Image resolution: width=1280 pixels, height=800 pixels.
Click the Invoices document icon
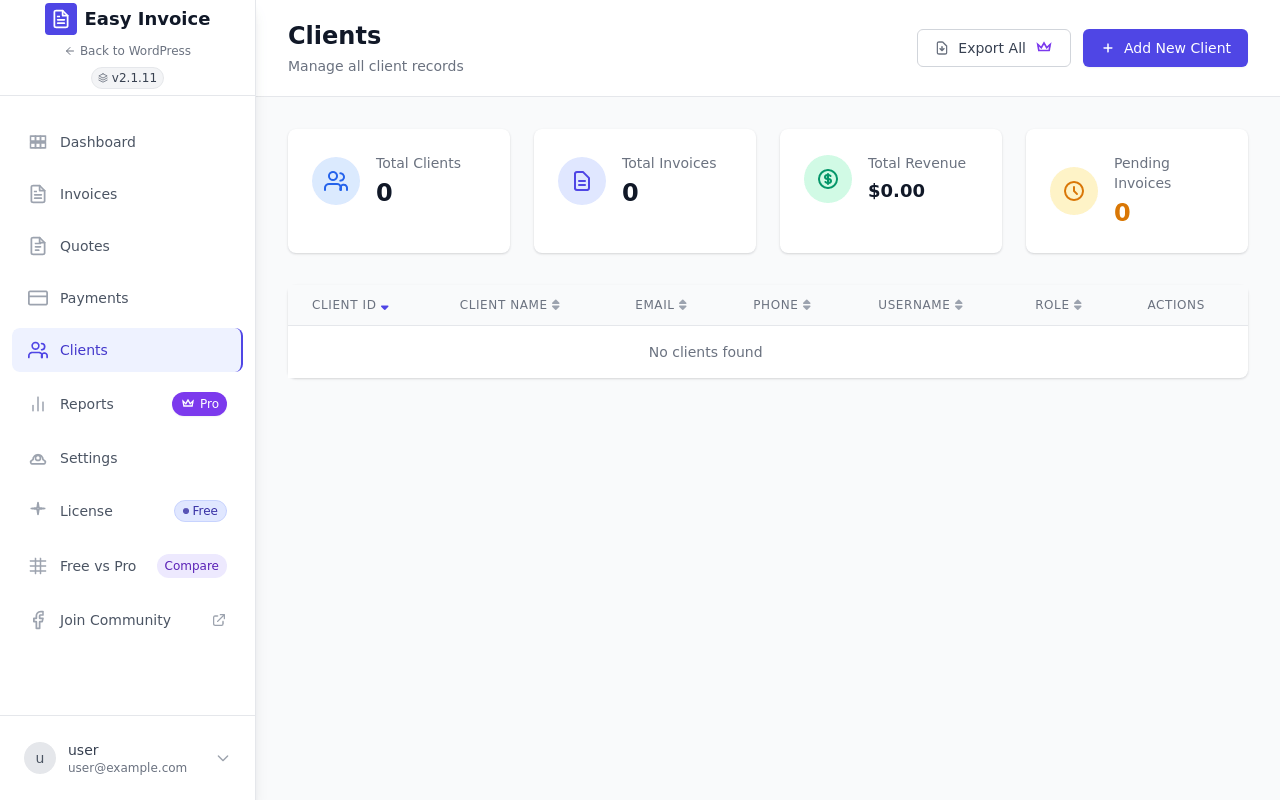(38, 194)
